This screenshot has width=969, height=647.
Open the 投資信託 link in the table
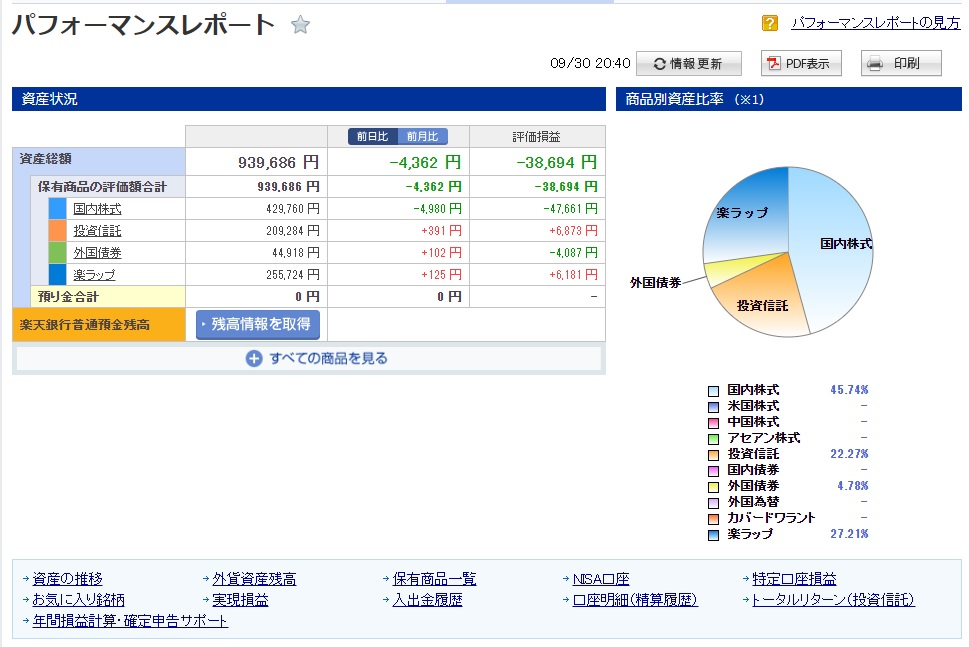[97, 230]
